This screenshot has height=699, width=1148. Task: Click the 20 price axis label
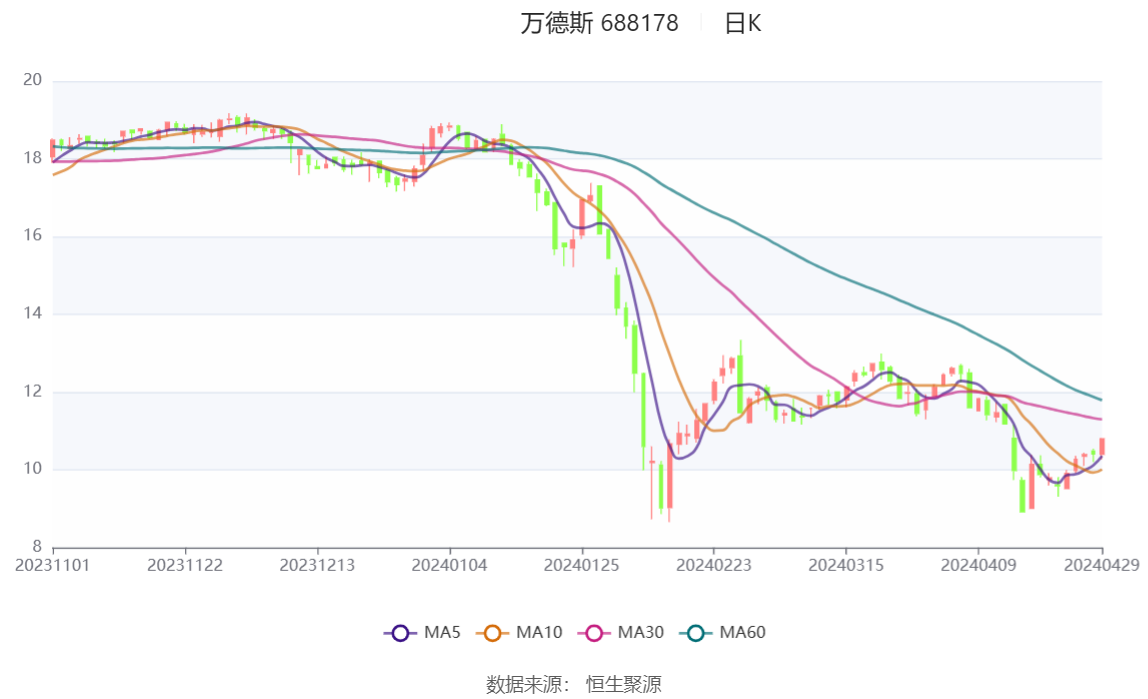click(x=32, y=80)
